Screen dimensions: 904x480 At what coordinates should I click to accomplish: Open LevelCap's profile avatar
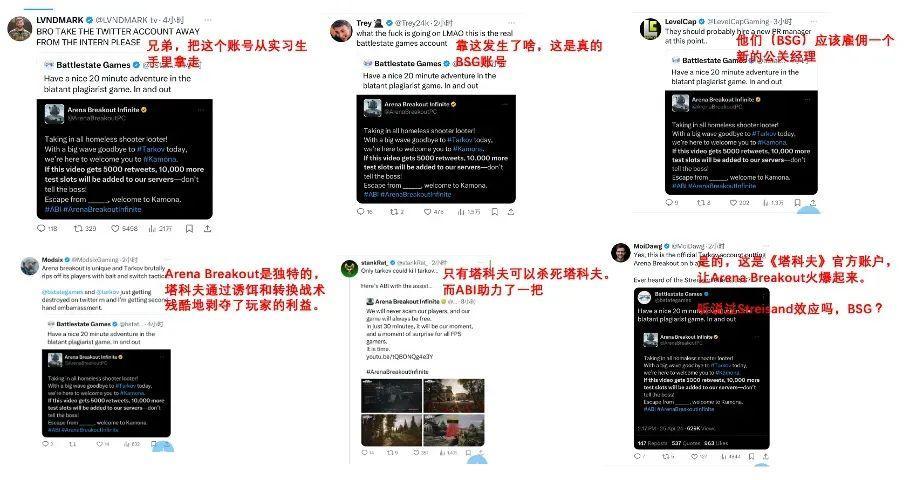[650, 29]
